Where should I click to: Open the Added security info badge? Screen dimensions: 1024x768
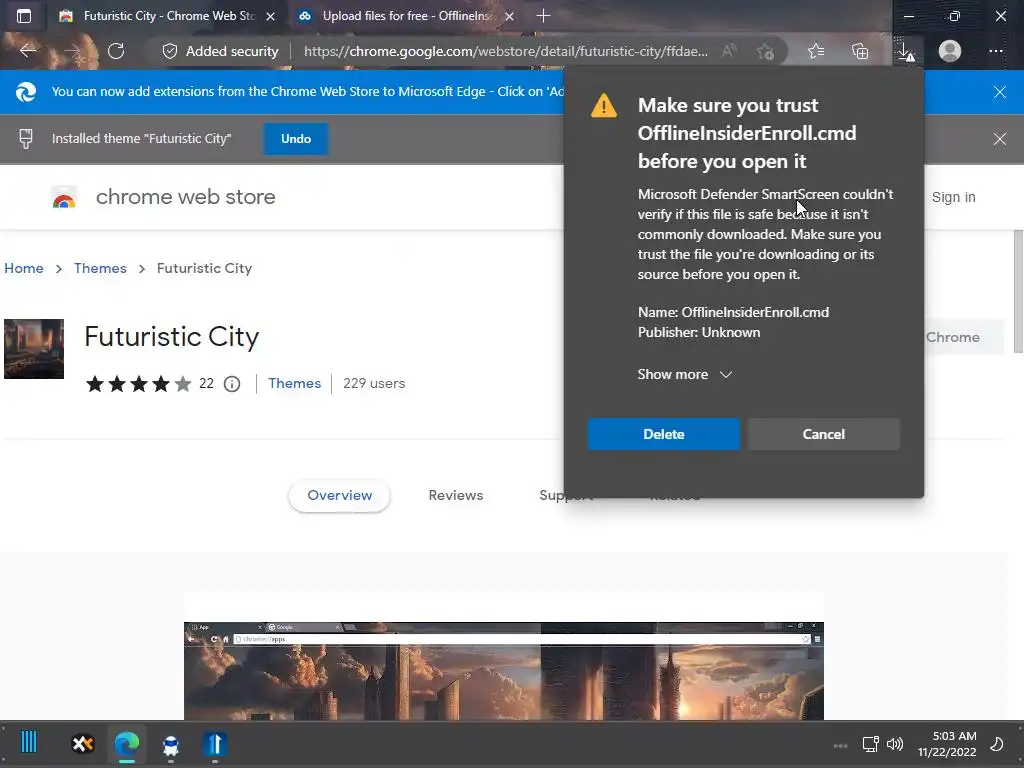(220, 52)
